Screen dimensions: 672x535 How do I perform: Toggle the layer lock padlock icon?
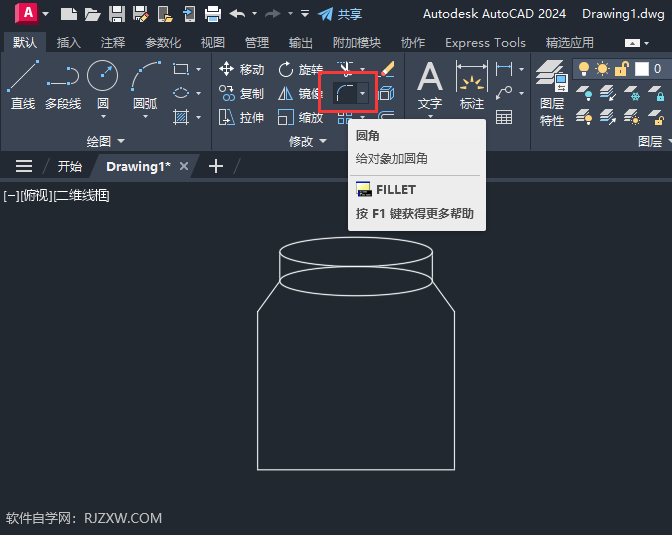(621, 69)
